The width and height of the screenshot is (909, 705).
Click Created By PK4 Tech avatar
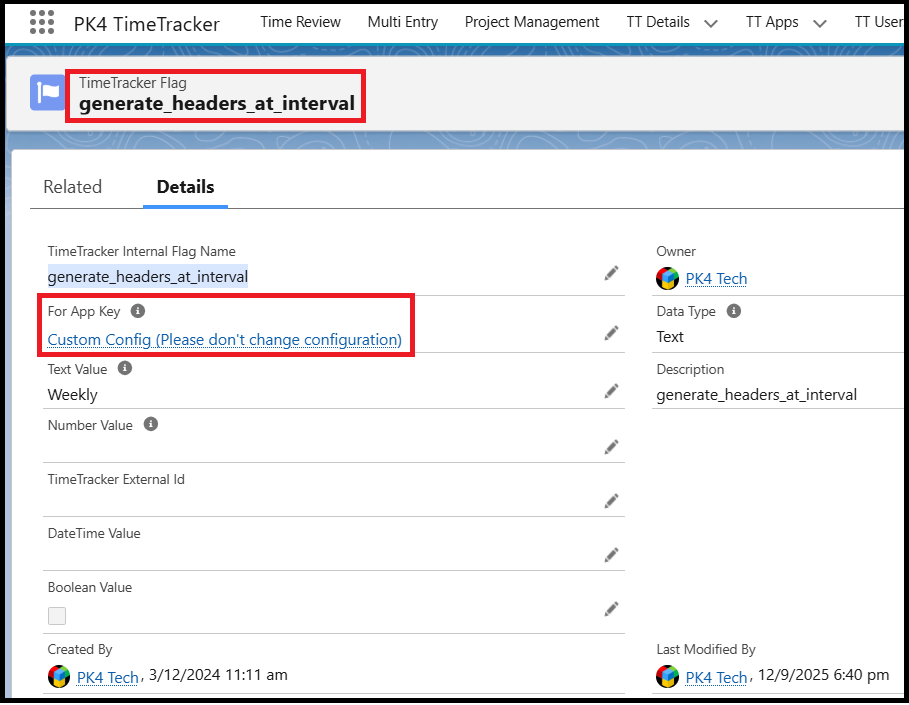[x=59, y=677]
